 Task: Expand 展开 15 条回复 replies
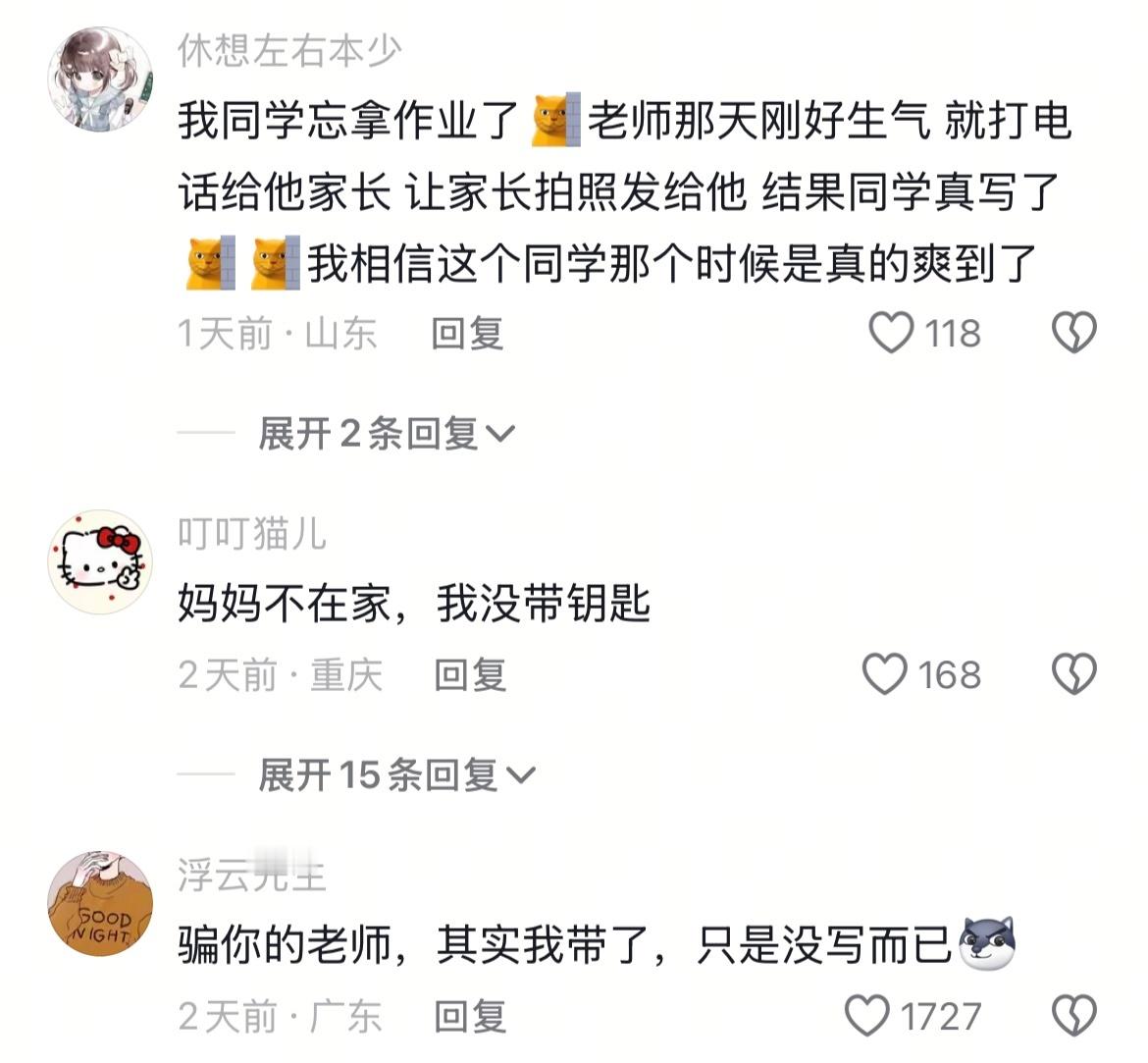pos(396,774)
